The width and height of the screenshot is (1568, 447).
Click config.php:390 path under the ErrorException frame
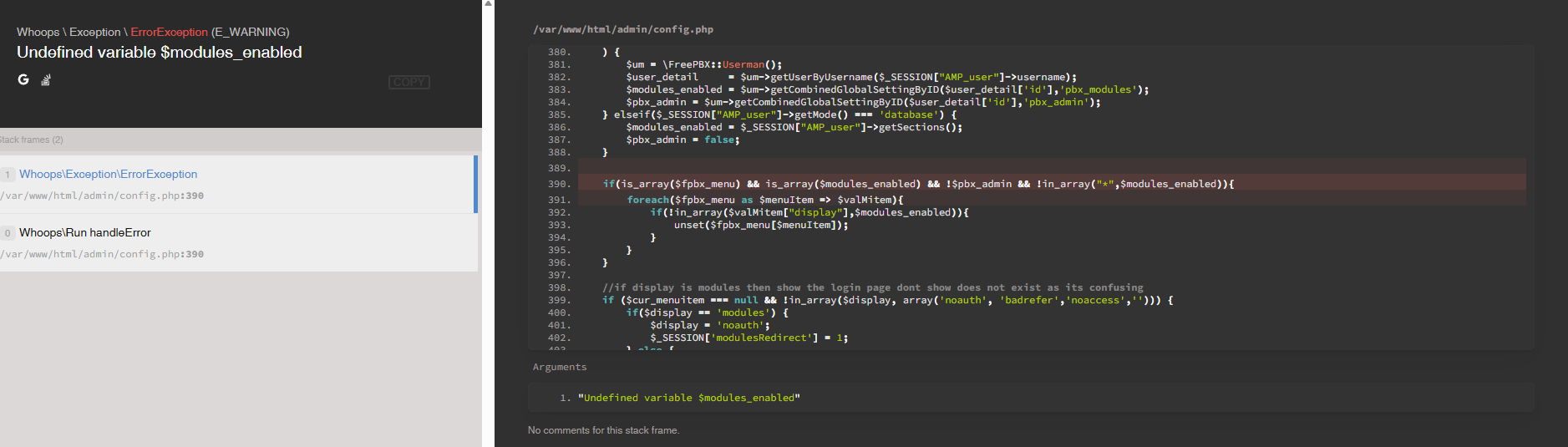point(102,196)
